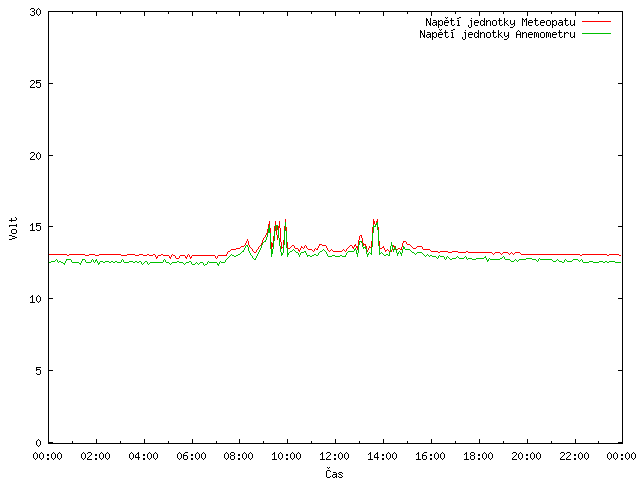Click x-axis time label 10:00
Viewport: 640px width, 480px height.
click(x=287, y=456)
